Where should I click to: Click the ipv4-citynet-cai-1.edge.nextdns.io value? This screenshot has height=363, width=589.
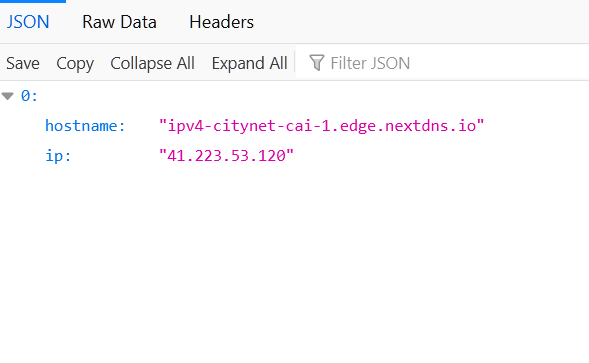[x=322, y=126]
